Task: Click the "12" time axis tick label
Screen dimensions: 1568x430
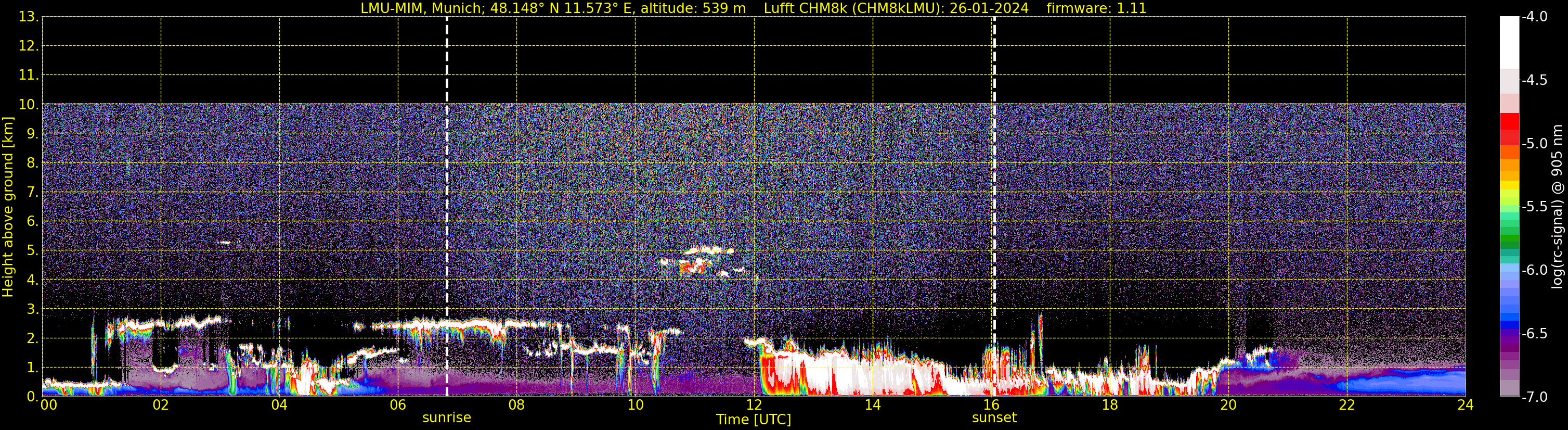Action: click(x=754, y=405)
